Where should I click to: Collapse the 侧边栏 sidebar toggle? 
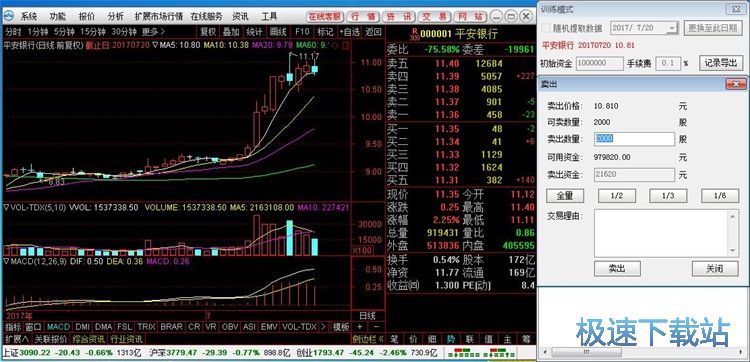point(368,339)
